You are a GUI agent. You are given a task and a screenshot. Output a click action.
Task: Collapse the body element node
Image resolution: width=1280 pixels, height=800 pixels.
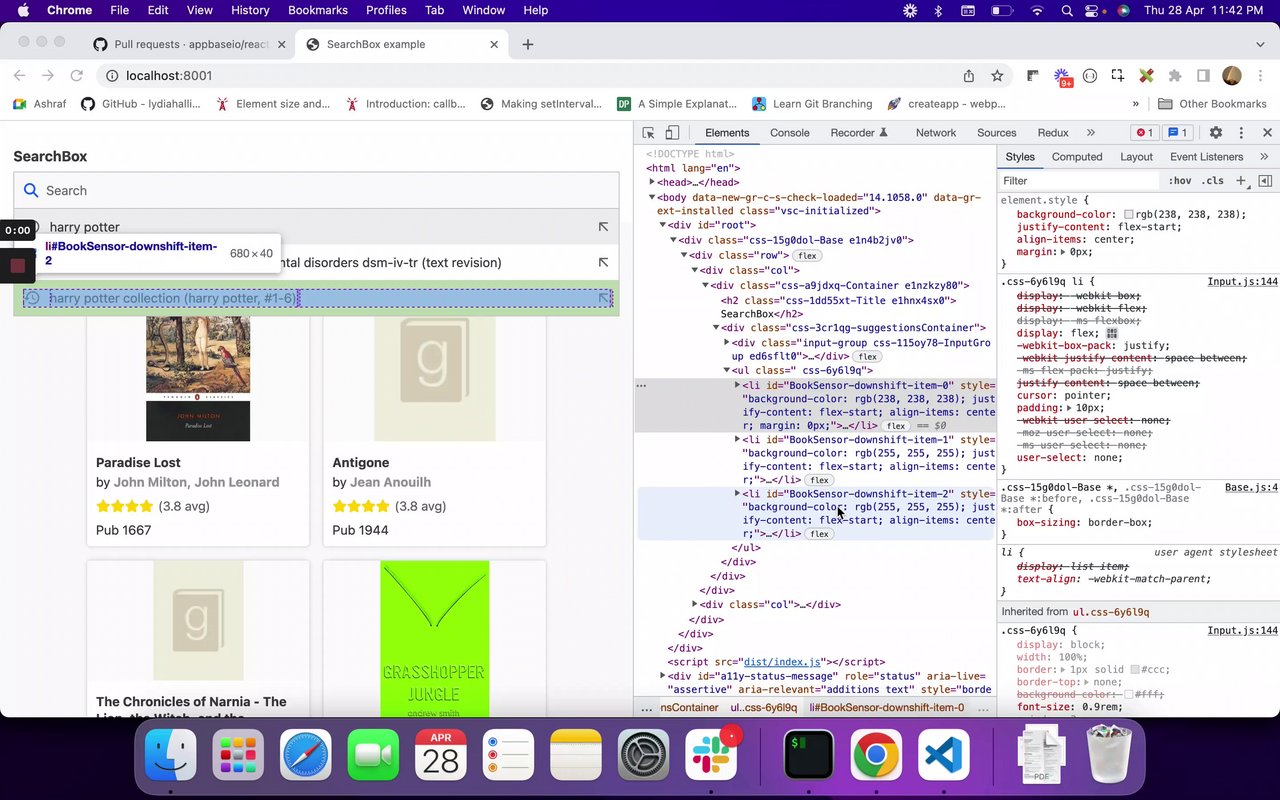pyautogui.click(x=653, y=198)
